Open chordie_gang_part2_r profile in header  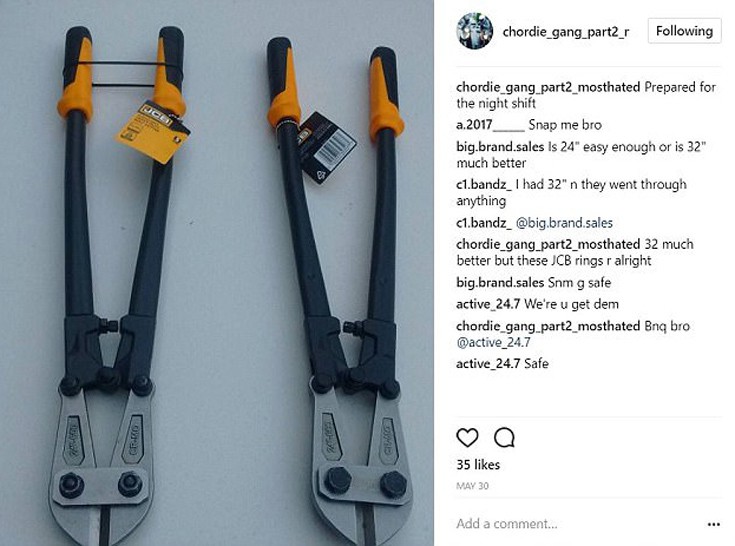click(x=566, y=32)
